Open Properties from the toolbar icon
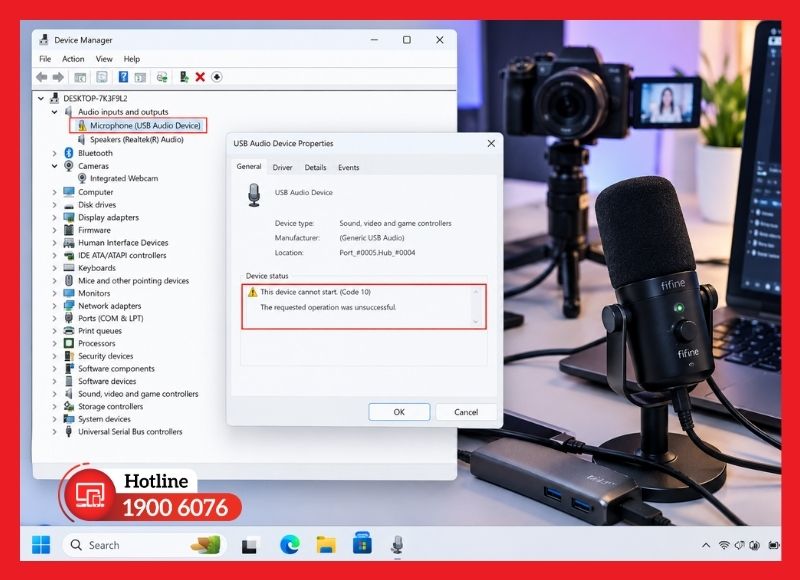Image resolution: width=800 pixels, height=580 pixels. tap(102, 77)
